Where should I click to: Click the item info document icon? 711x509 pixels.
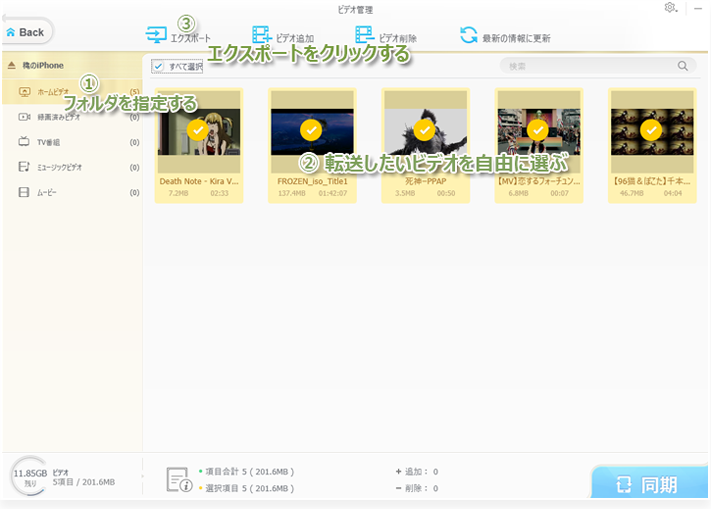tap(179, 480)
